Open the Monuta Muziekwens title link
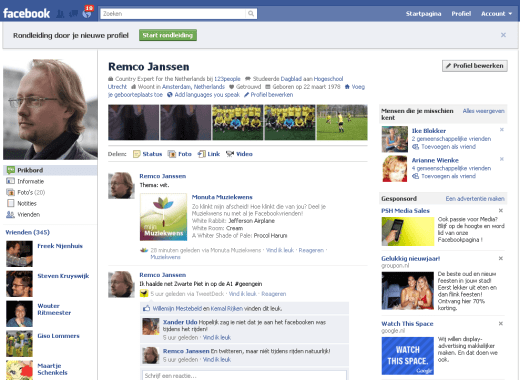520x380 pixels. [222, 197]
